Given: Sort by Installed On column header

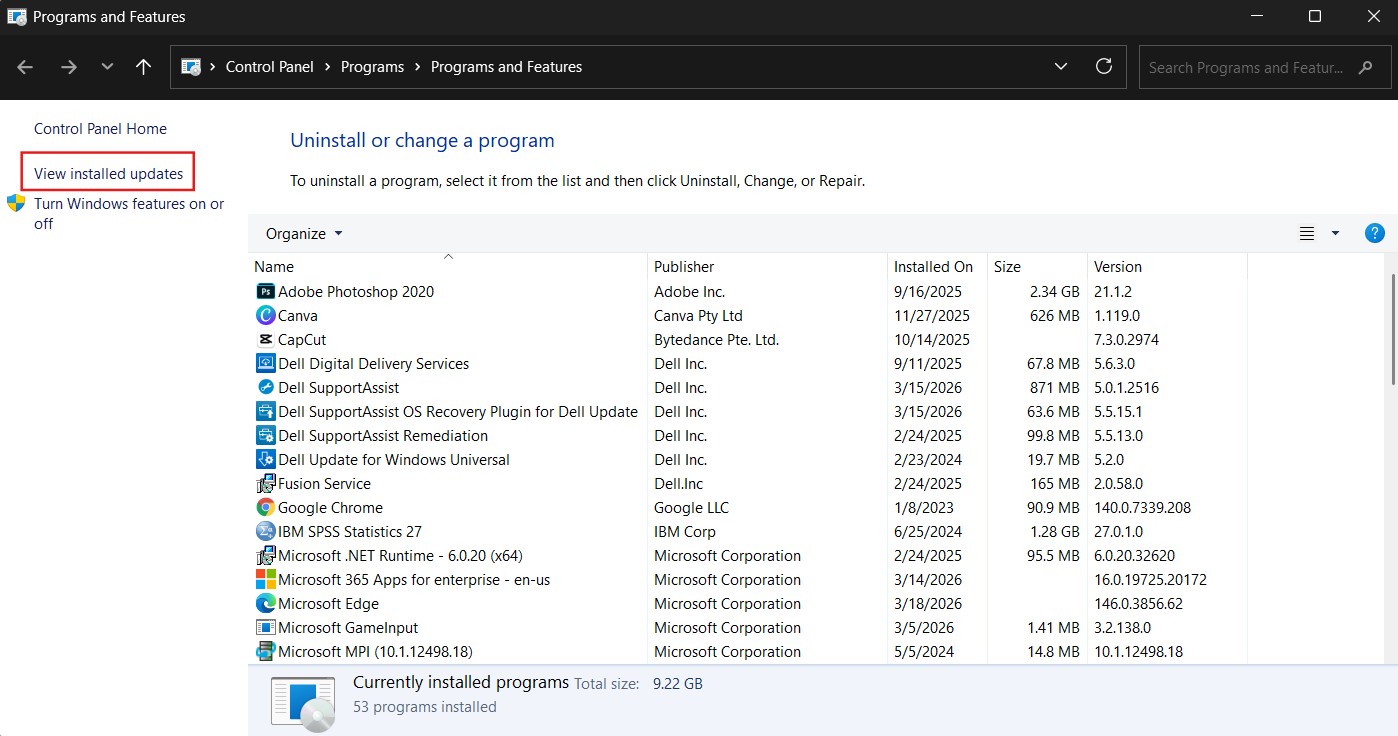Looking at the screenshot, I should [x=932, y=267].
